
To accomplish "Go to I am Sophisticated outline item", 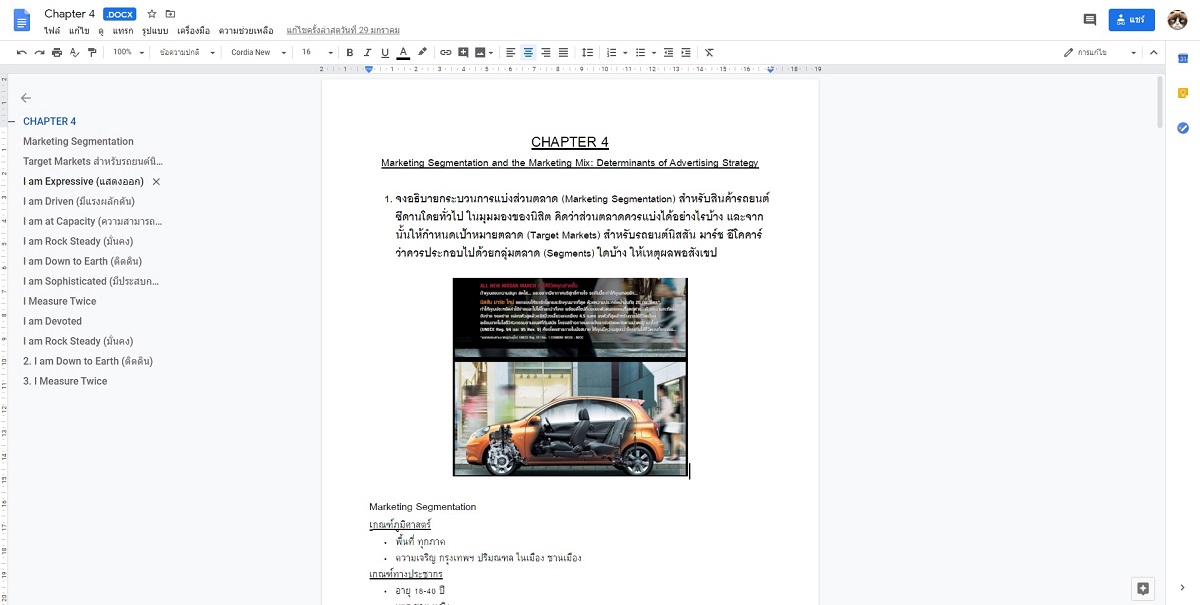I will pyautogui.click(x=92, y=281).
